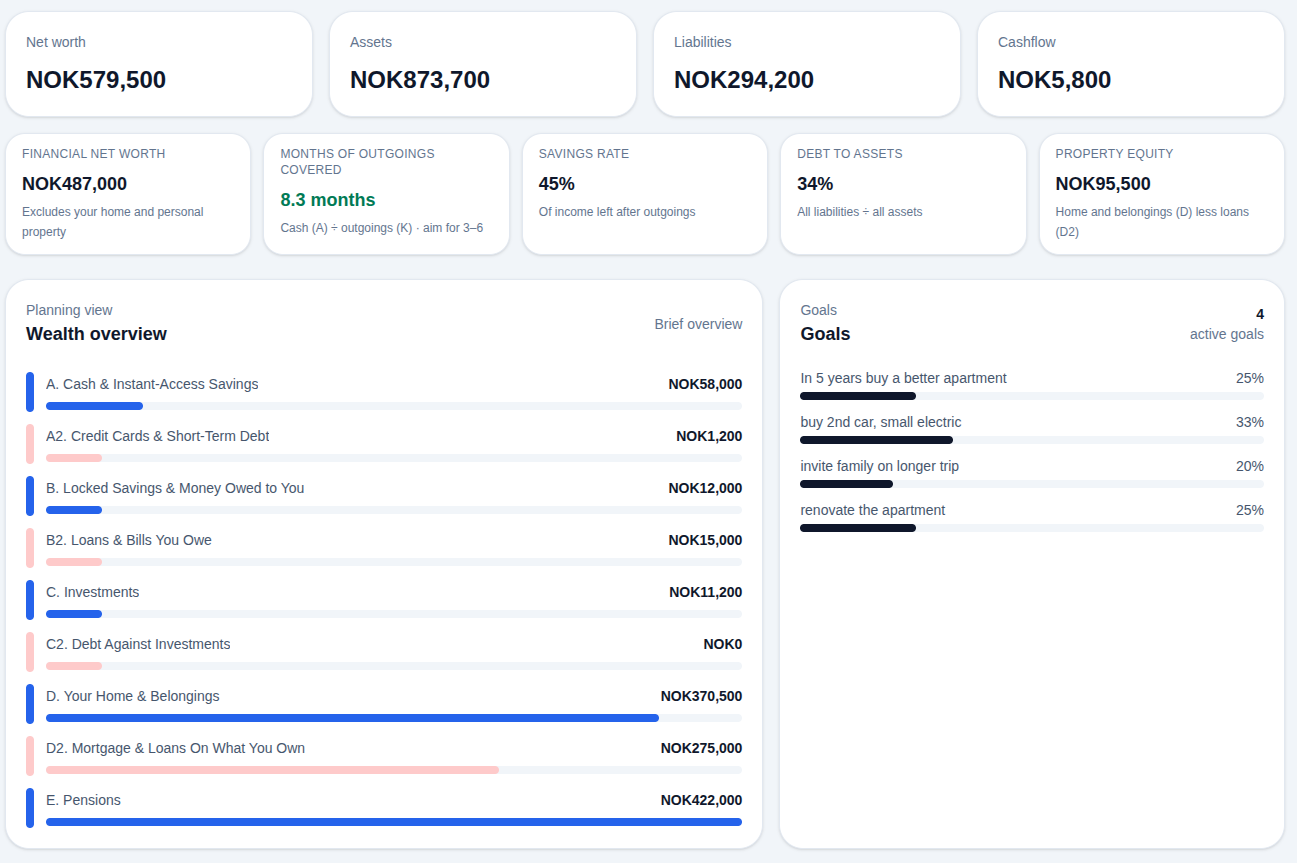Click the Liabilities total NOK294,200
The height and width of the screenshot is (863, 1297).
(x=744, y=80)
